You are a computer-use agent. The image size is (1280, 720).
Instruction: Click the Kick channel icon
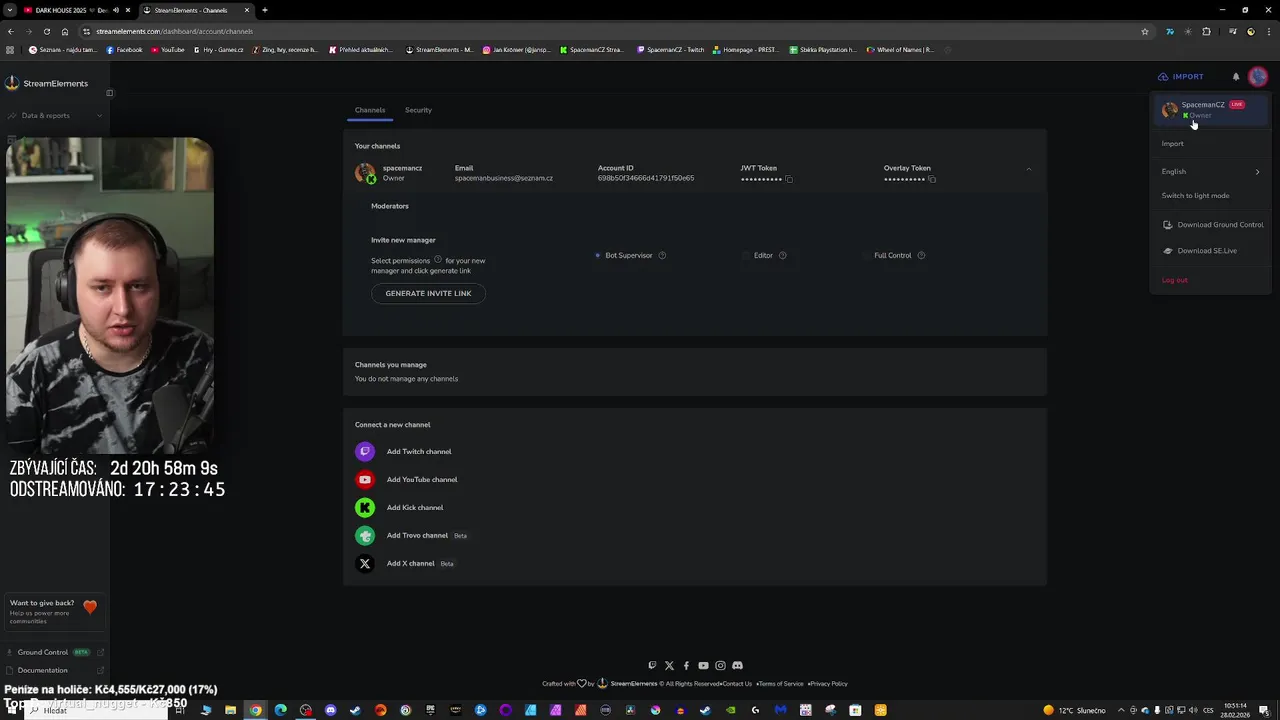click(365, 507)
